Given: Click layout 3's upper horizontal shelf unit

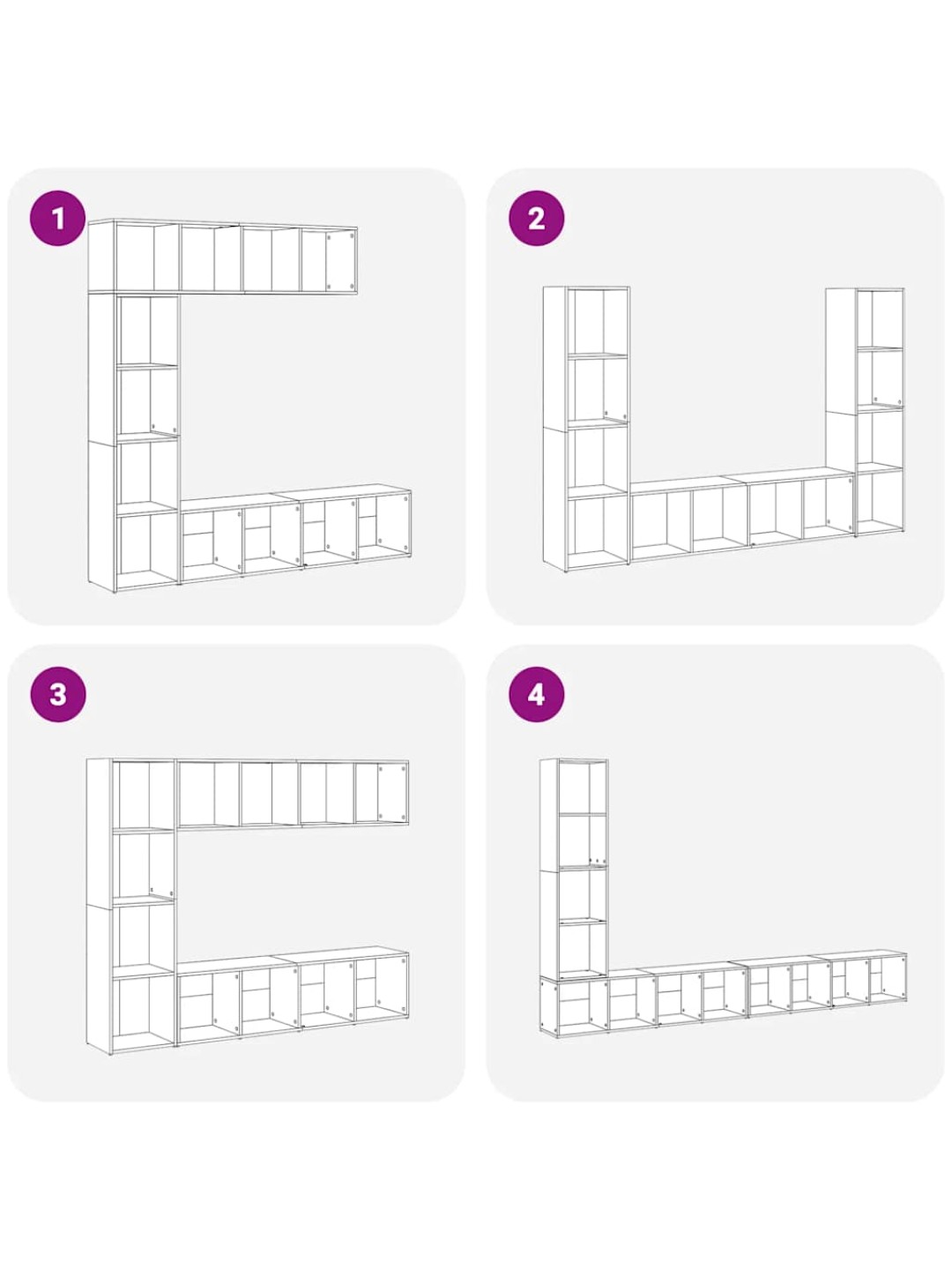Looking at the screenshot, I should [293, 794].
